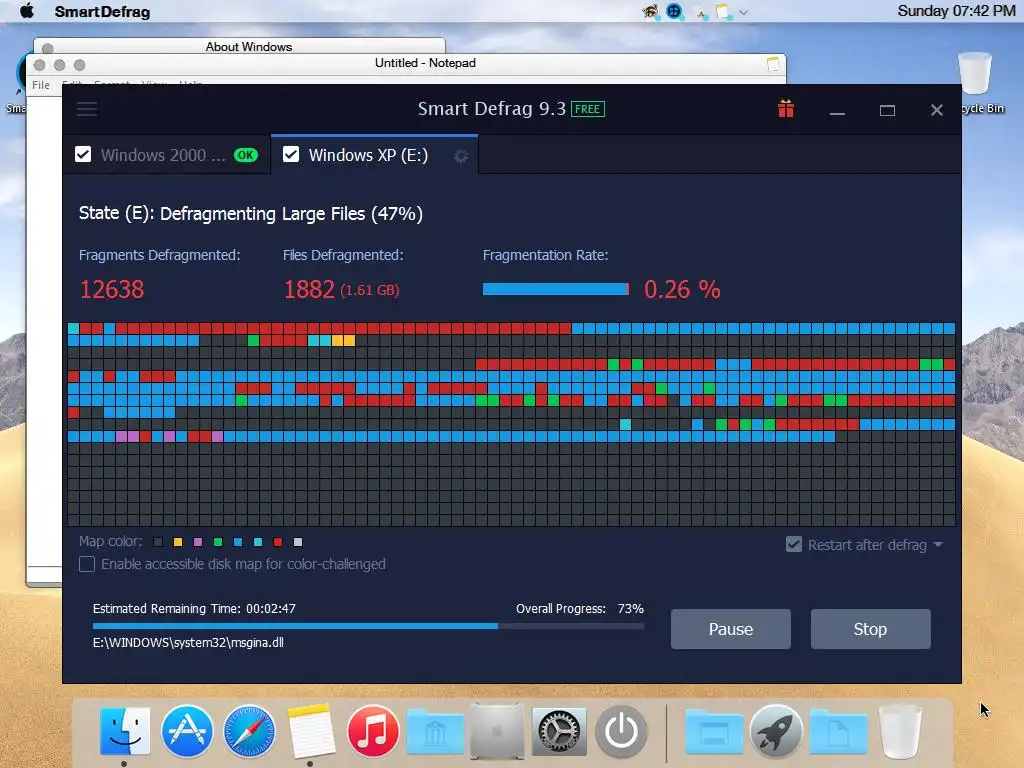This screenshot has width=1024, height=768.
Task: Open the Trash in the dock
Action: coord(900,731)
